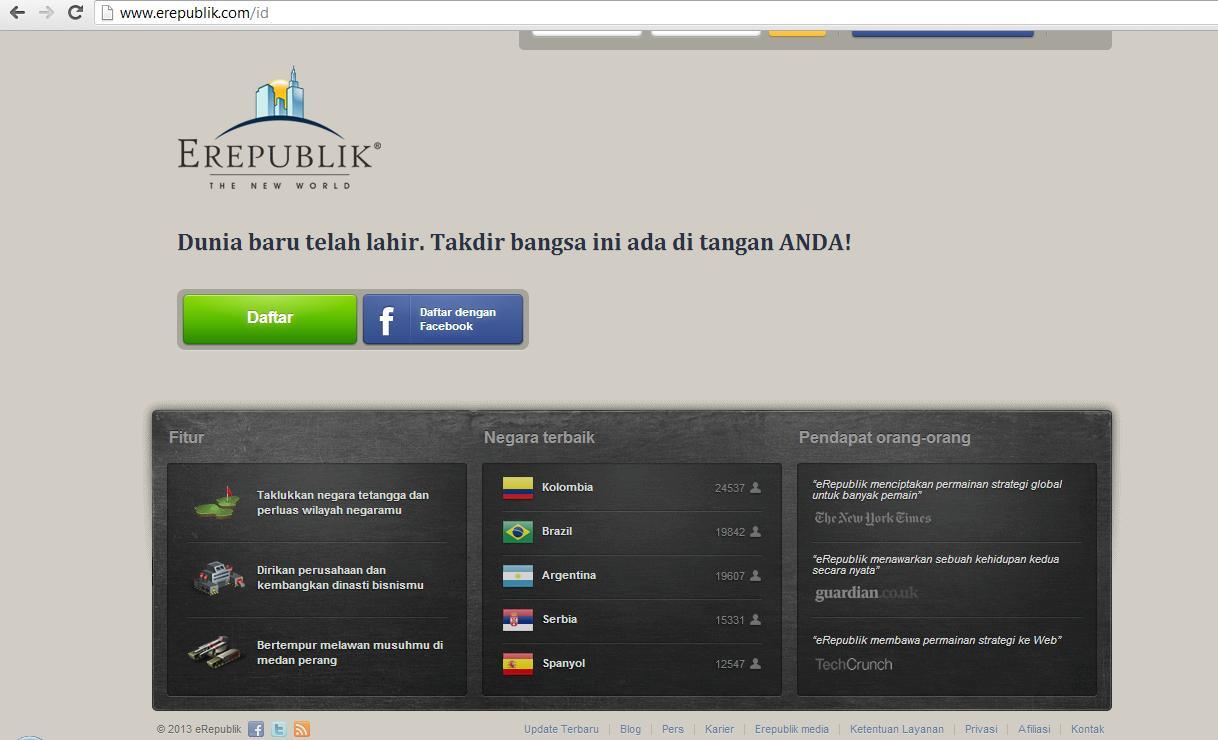The width and height of the screenshot is (1218, 740).
Task: Open the Afiliasi footer link
Action: point(1034,729)
